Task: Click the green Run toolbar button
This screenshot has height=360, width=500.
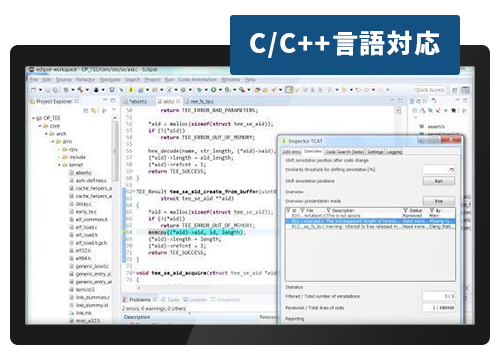Action: point(213,90)
